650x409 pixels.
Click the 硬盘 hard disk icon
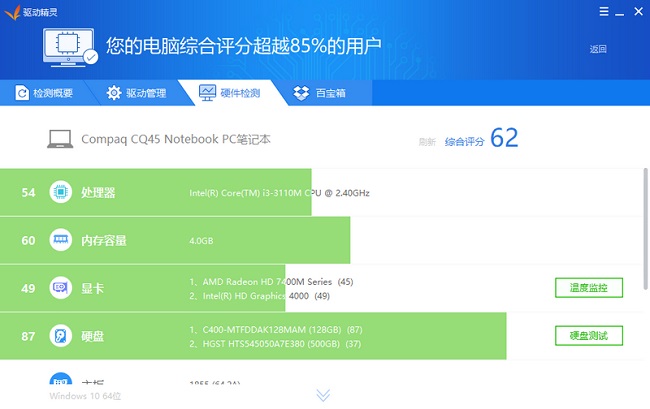(x=61, y=336)
